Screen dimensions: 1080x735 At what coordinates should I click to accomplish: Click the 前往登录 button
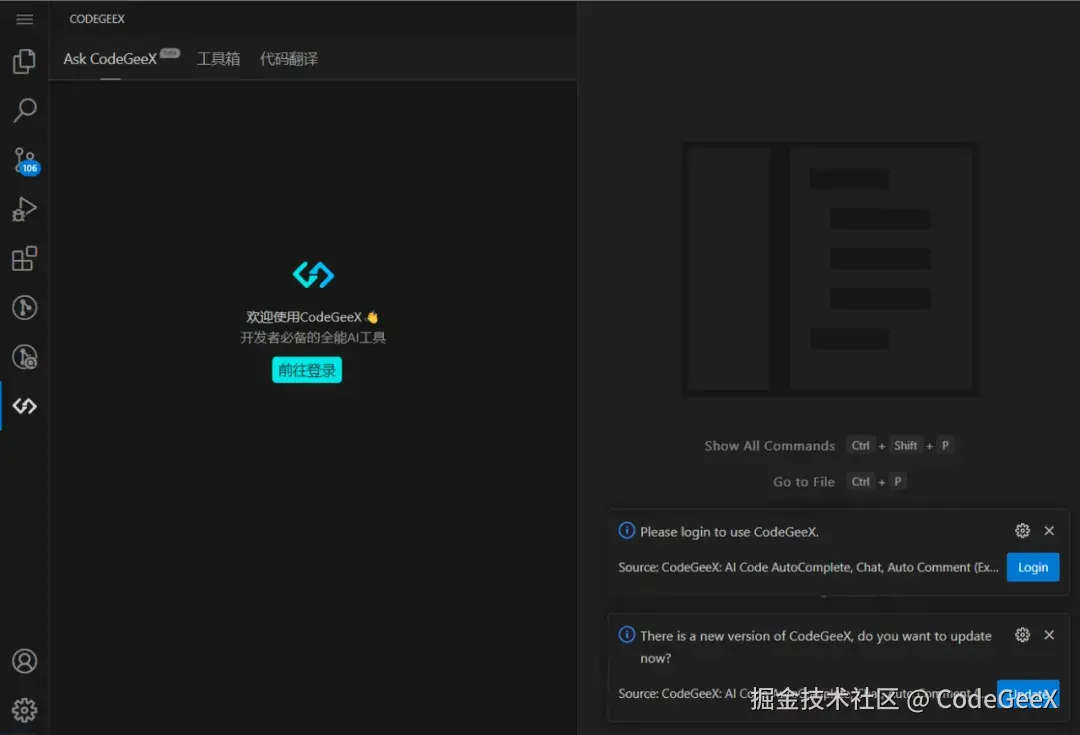[x=307, y=370]
